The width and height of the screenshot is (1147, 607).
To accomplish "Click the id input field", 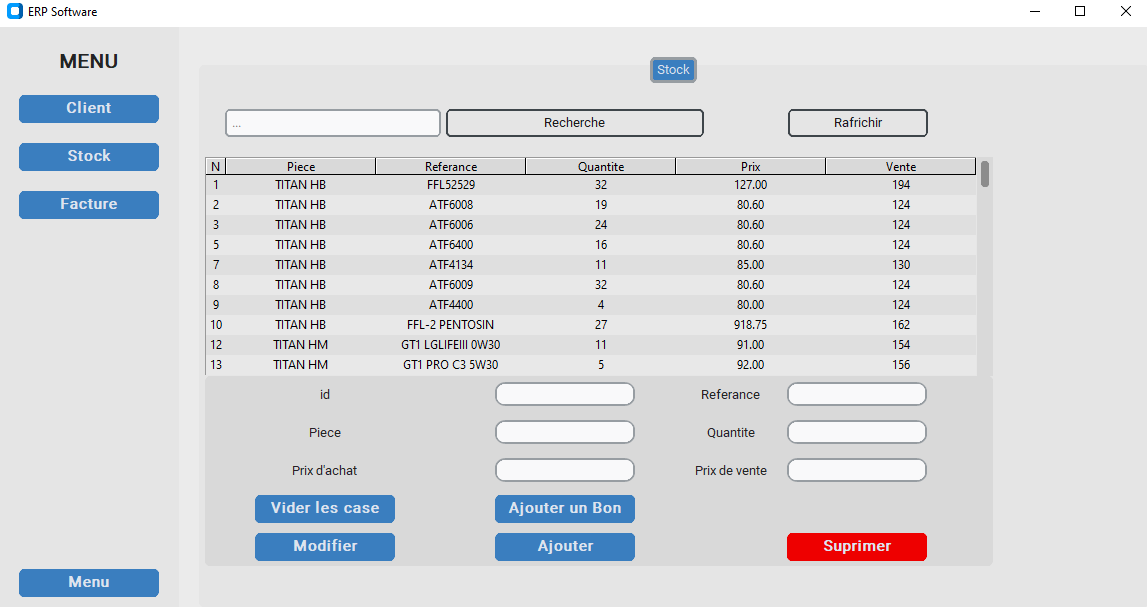I will point(564,393).
